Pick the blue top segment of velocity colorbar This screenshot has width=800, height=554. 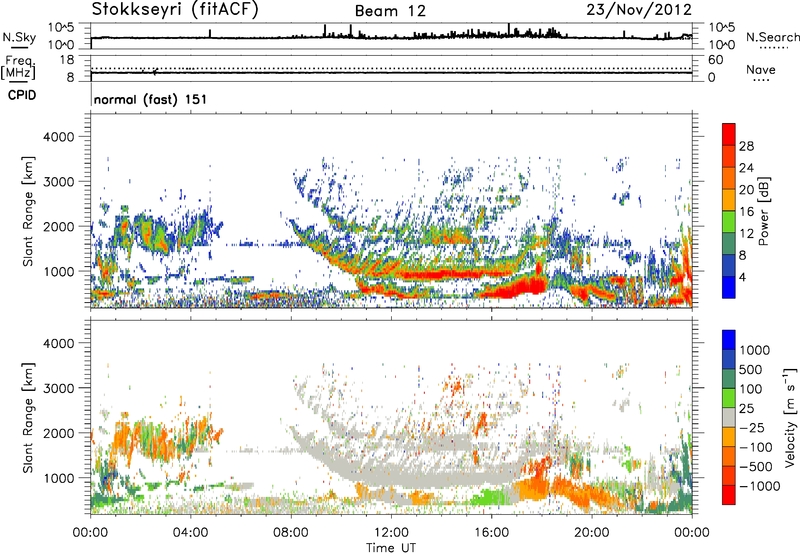(729, 340)
